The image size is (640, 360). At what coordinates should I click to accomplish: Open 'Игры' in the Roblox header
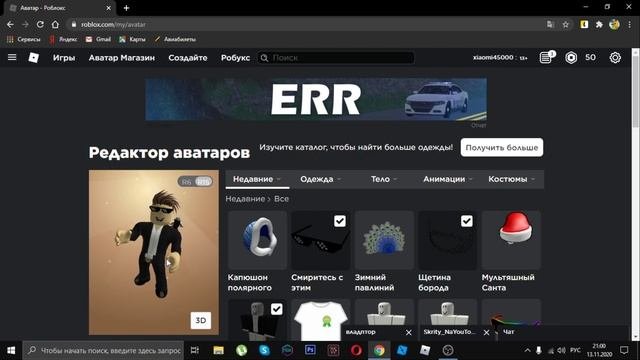[x=64, y=58]
